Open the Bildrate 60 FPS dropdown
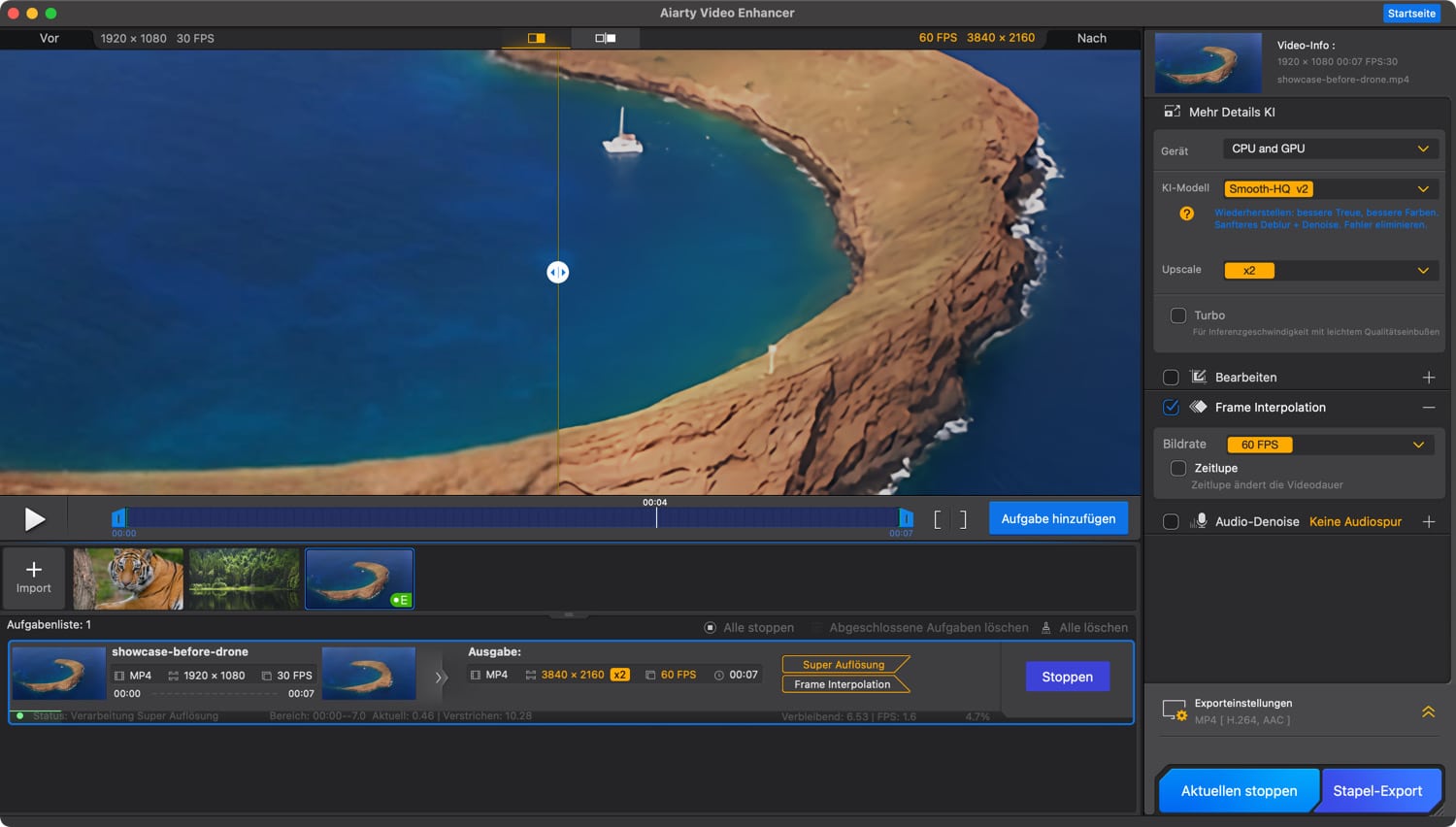The width and height of the screenshot is (1456, 827). pyautogui.click(x=1329, y=445)
